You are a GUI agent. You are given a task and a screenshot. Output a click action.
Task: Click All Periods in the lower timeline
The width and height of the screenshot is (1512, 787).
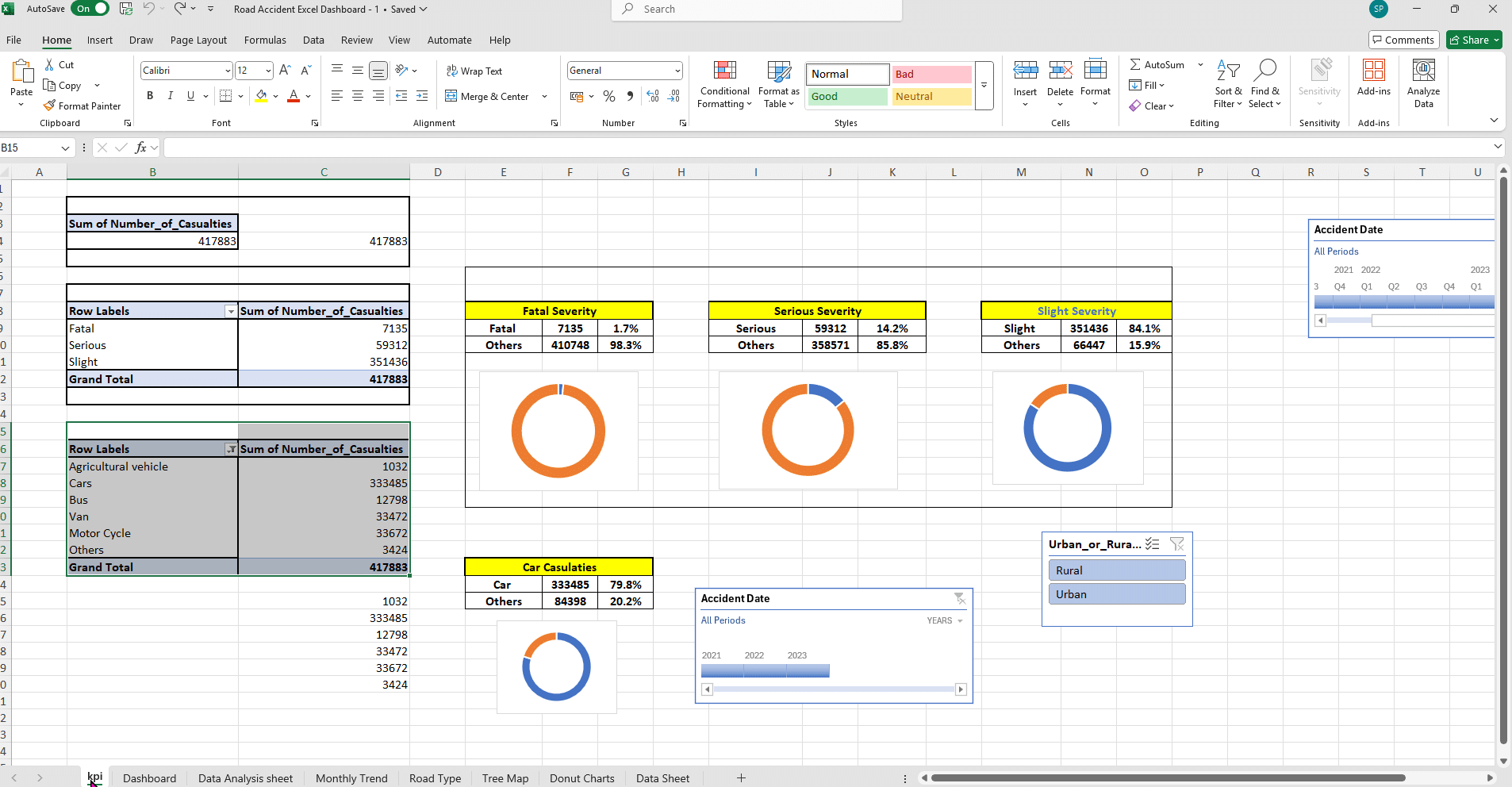point(723,620)
